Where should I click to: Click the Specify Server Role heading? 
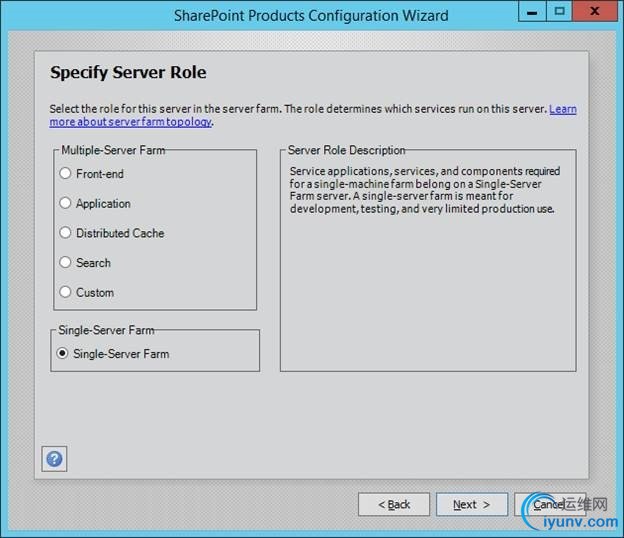[128, 72]
